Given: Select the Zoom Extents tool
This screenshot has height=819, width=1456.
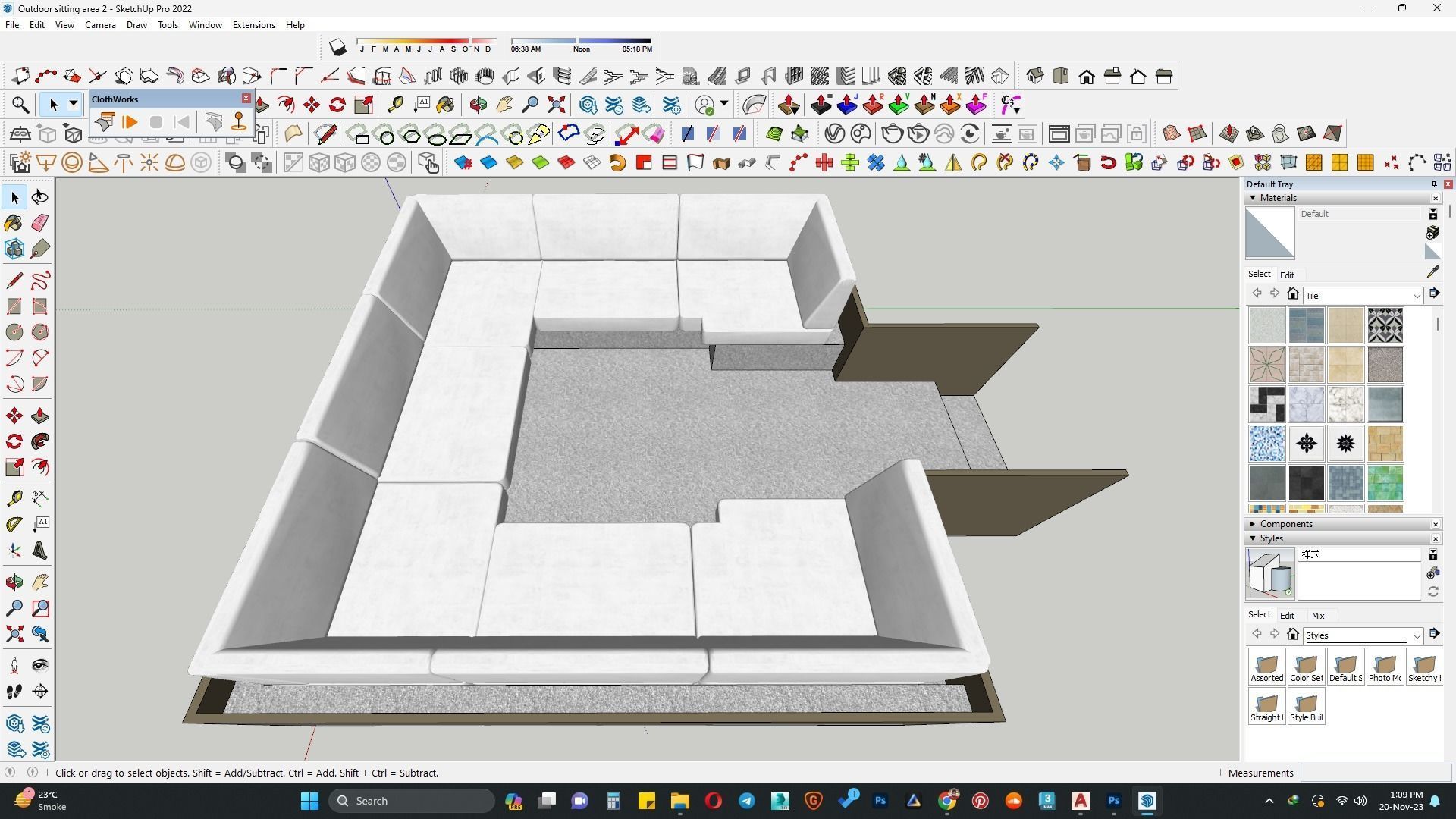Looking at the screenshot, I should (14, 634).
